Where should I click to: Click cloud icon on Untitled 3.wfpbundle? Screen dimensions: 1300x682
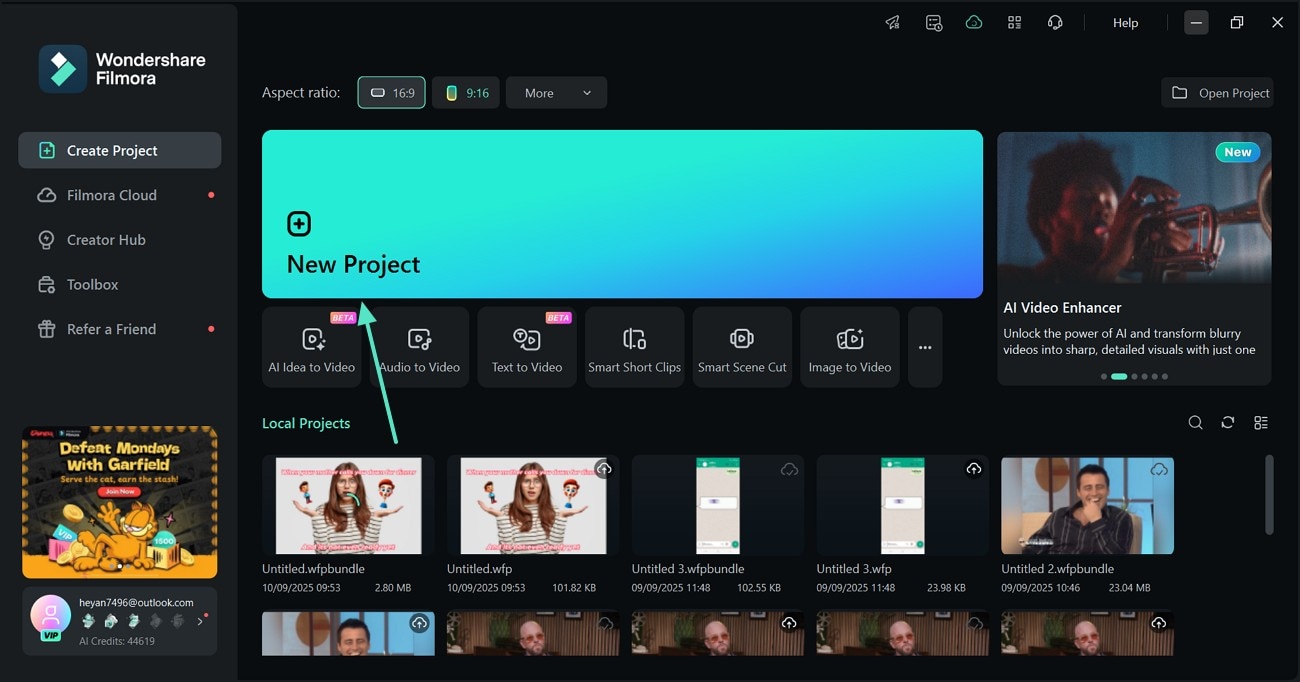[789, 469]
